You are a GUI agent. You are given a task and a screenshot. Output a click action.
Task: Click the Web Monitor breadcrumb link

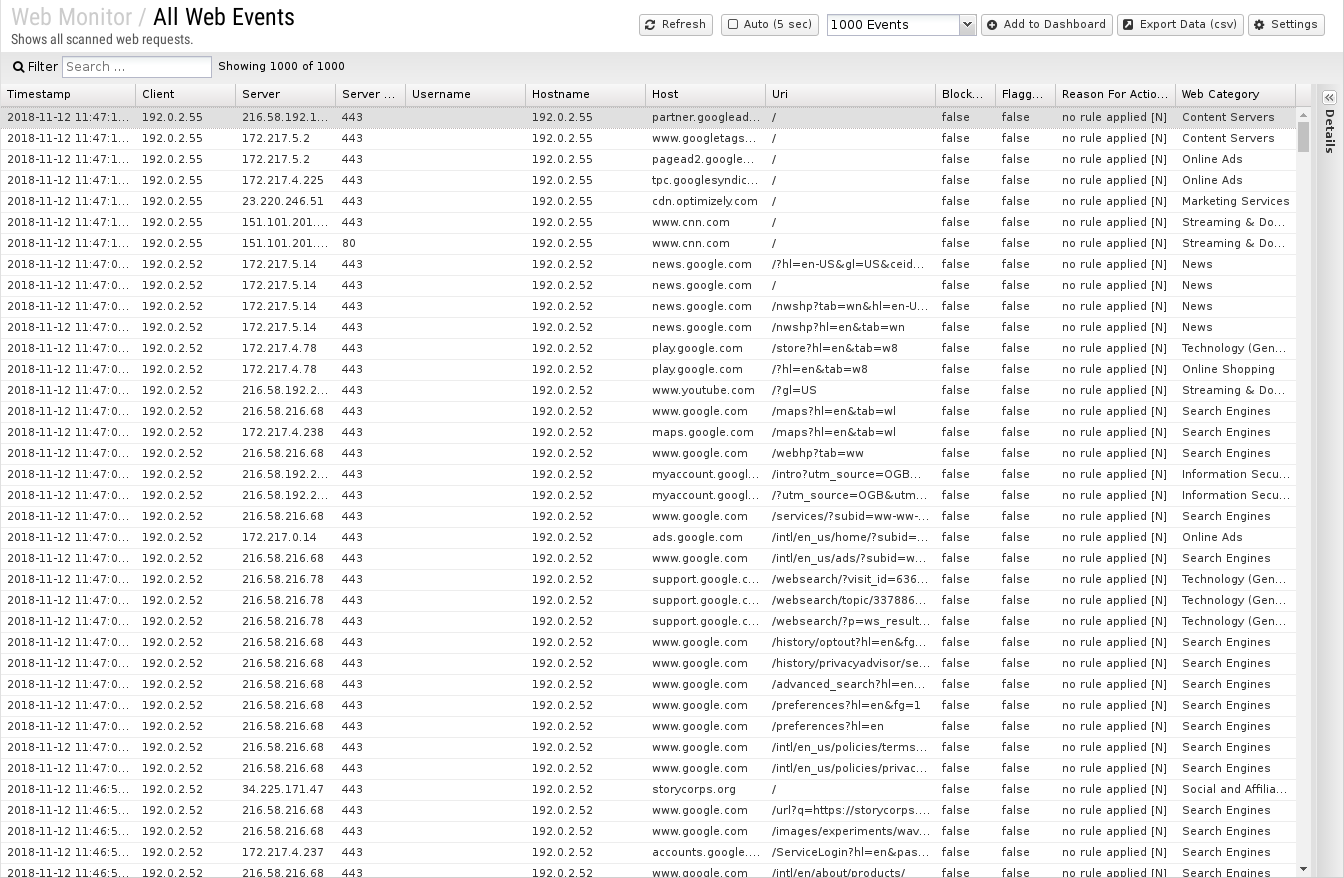pos(71,17)
